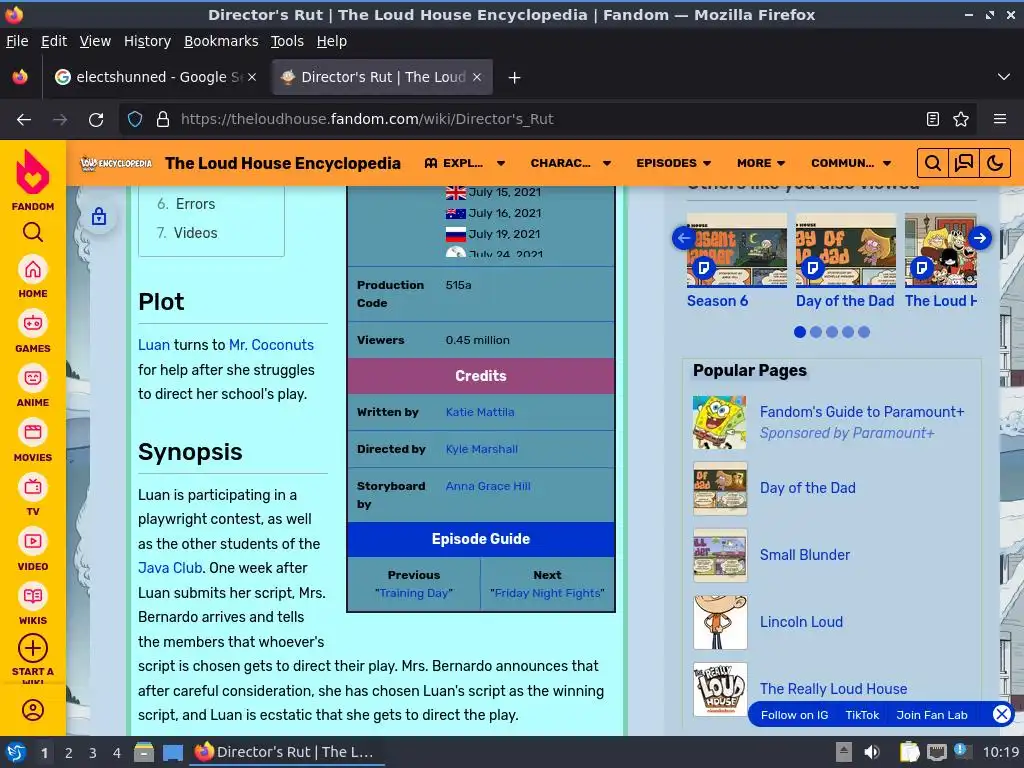
Task: Open the Movies section icon
Action: tap(33, 433)
